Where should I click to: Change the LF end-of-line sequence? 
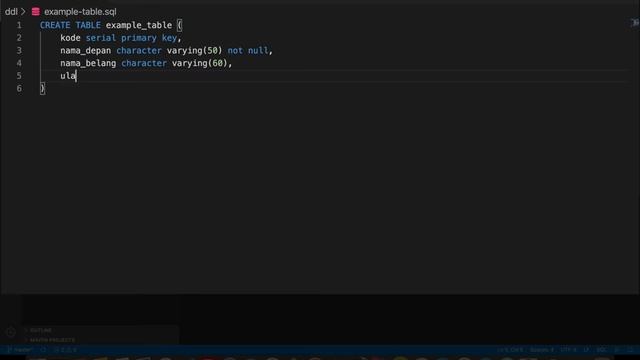coord(586,350)
